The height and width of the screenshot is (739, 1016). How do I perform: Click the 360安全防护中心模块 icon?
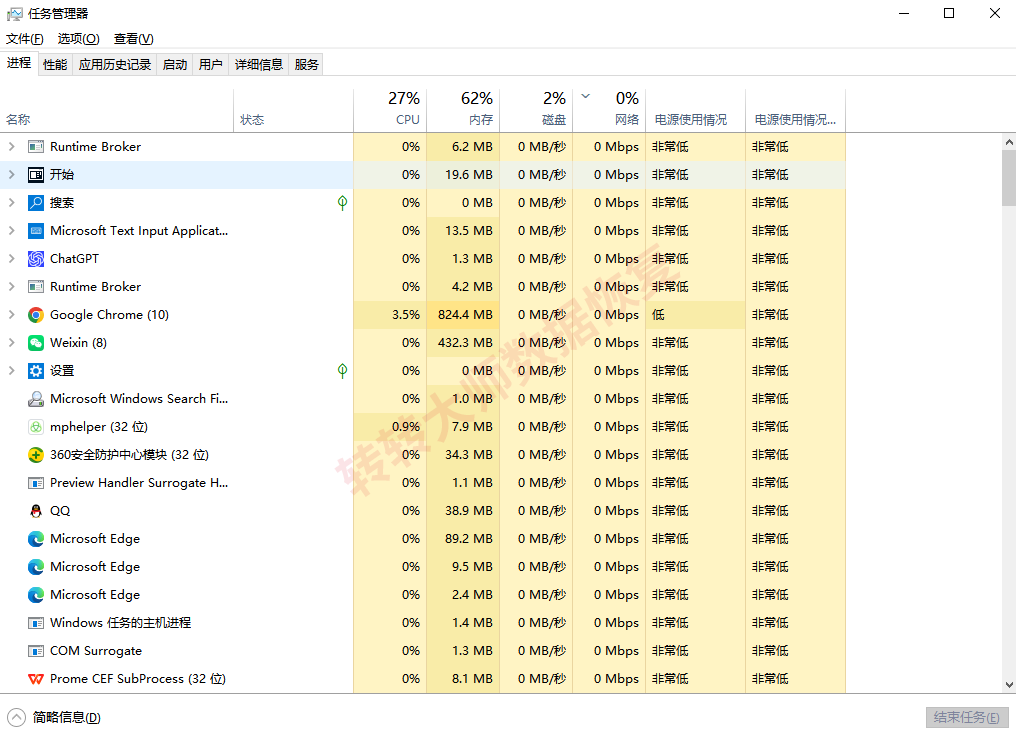coord(36,455)
